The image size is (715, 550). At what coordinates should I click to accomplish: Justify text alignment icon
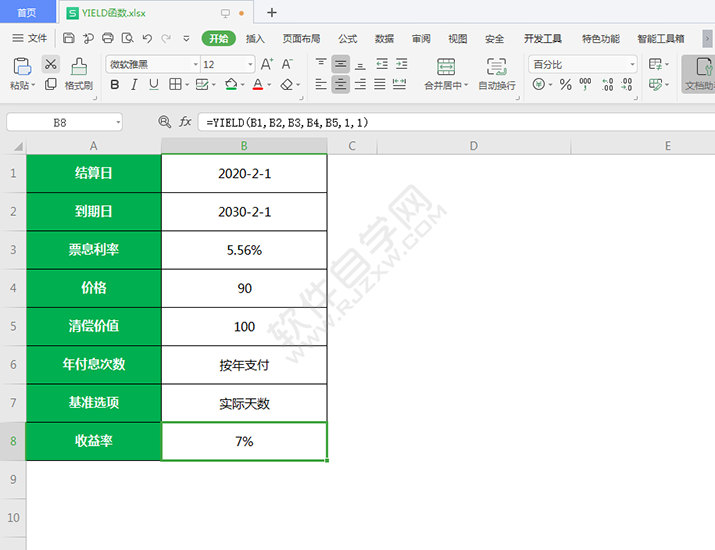(380, 84)
